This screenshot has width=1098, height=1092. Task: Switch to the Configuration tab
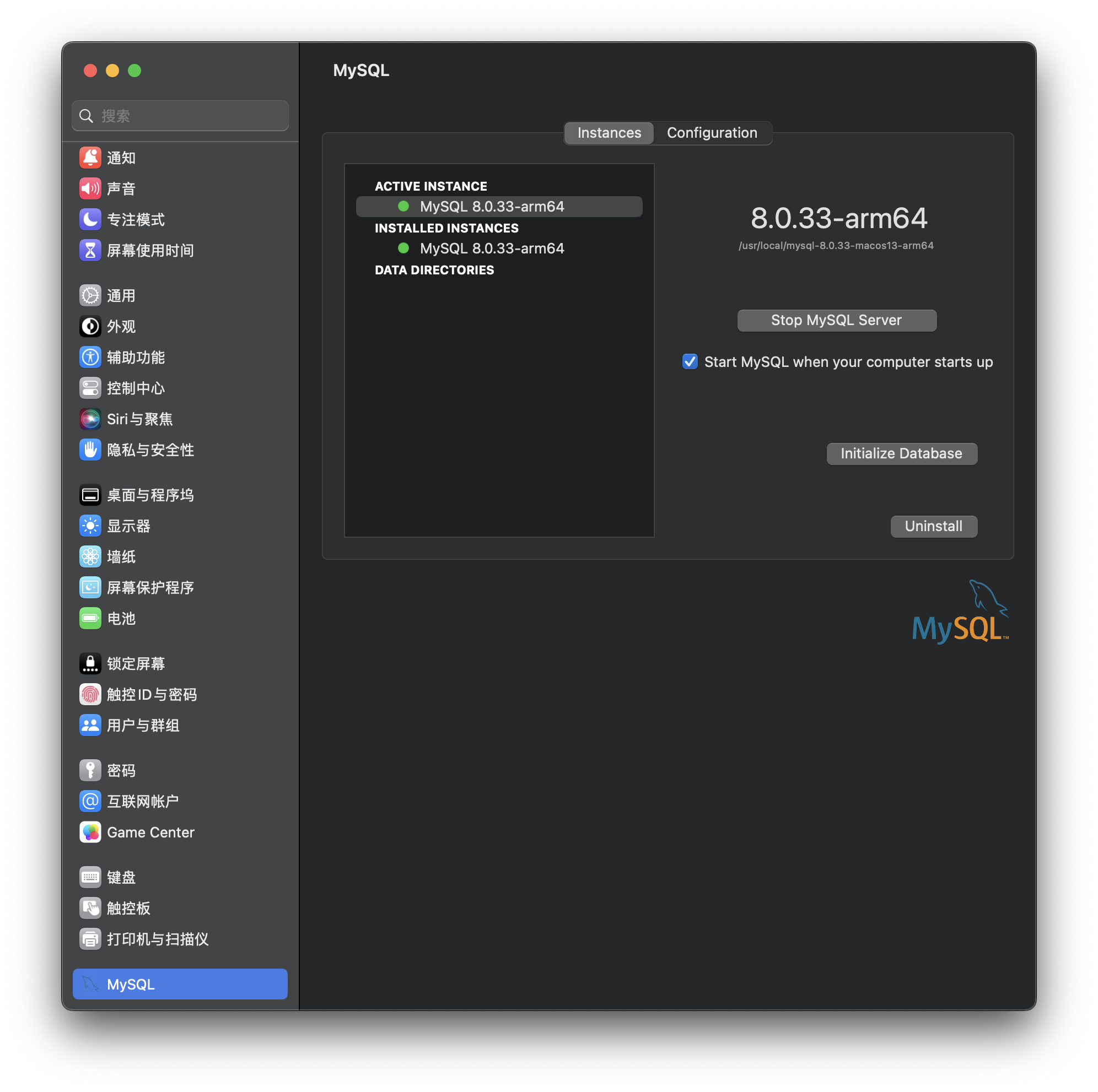(712, 133)
